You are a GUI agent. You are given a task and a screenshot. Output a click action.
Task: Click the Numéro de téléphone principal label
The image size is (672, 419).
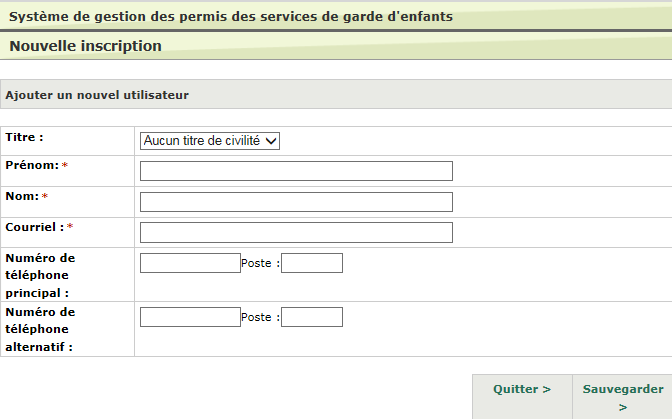40,275
